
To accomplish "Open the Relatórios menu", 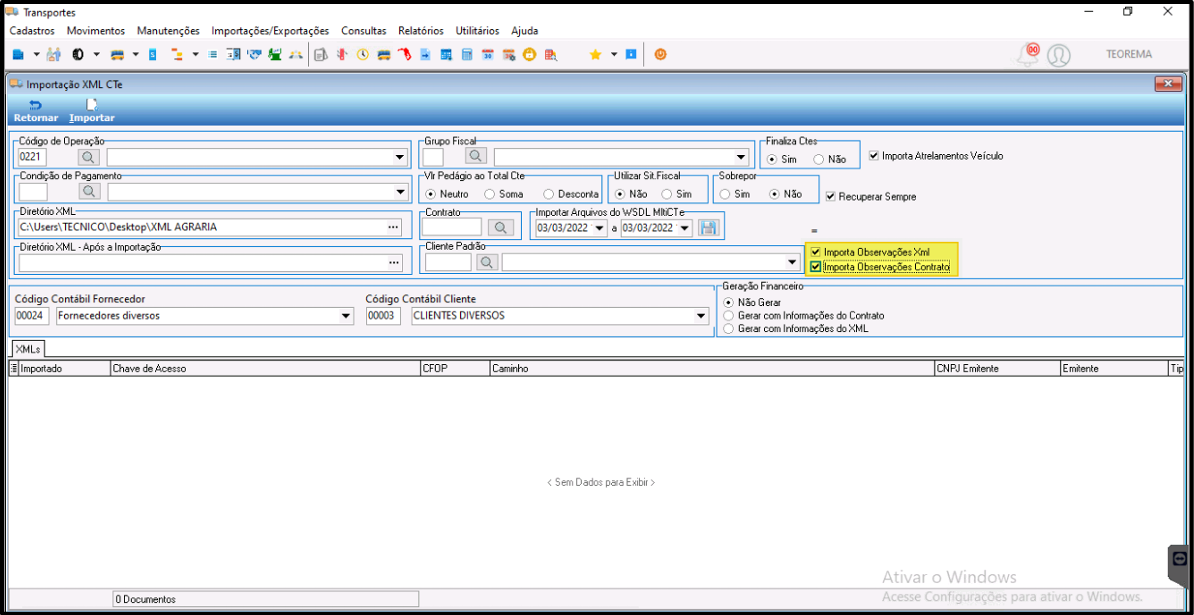I will (420, 31).
